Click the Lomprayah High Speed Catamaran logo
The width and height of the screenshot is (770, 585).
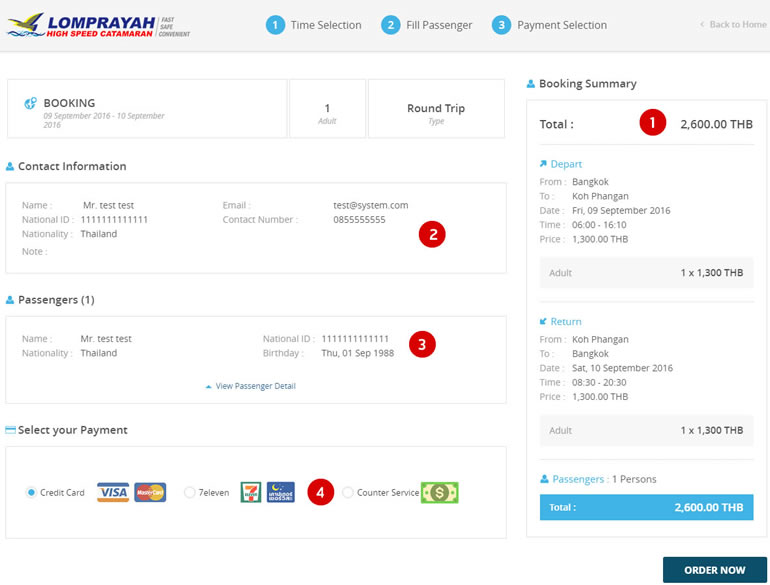(97, 25)
